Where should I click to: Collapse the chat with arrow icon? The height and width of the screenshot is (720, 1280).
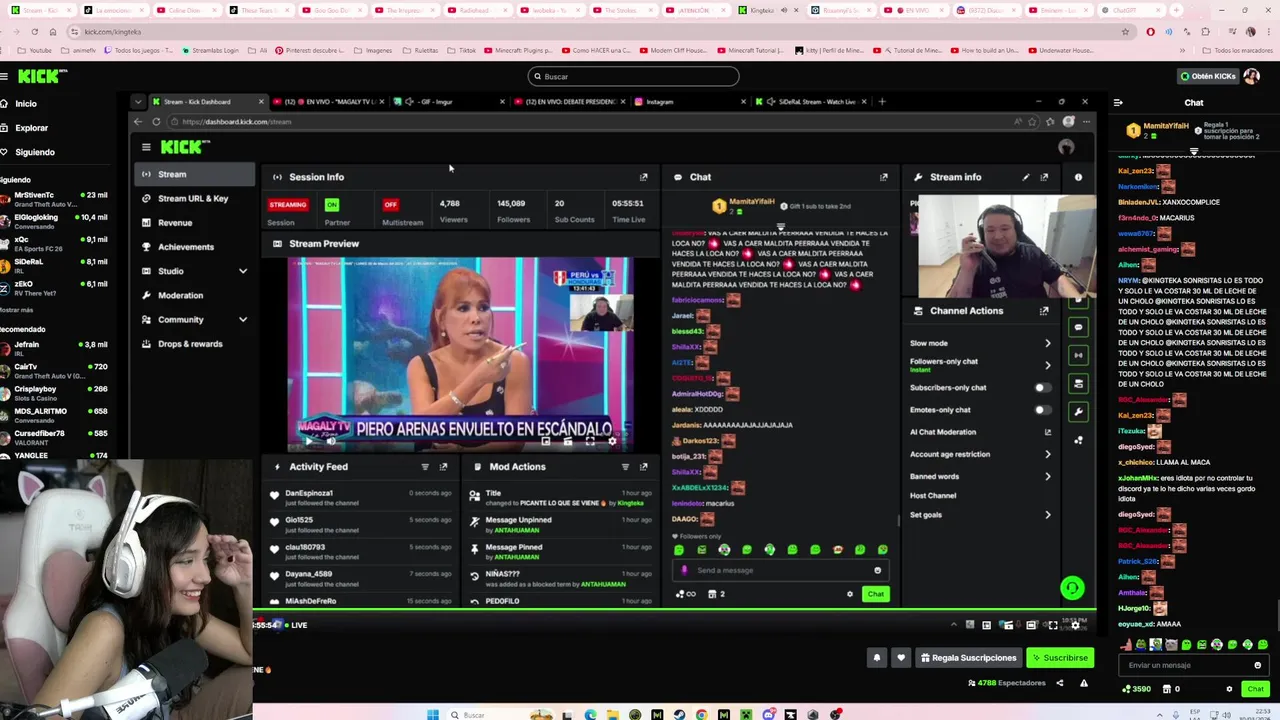(1118, 102)
